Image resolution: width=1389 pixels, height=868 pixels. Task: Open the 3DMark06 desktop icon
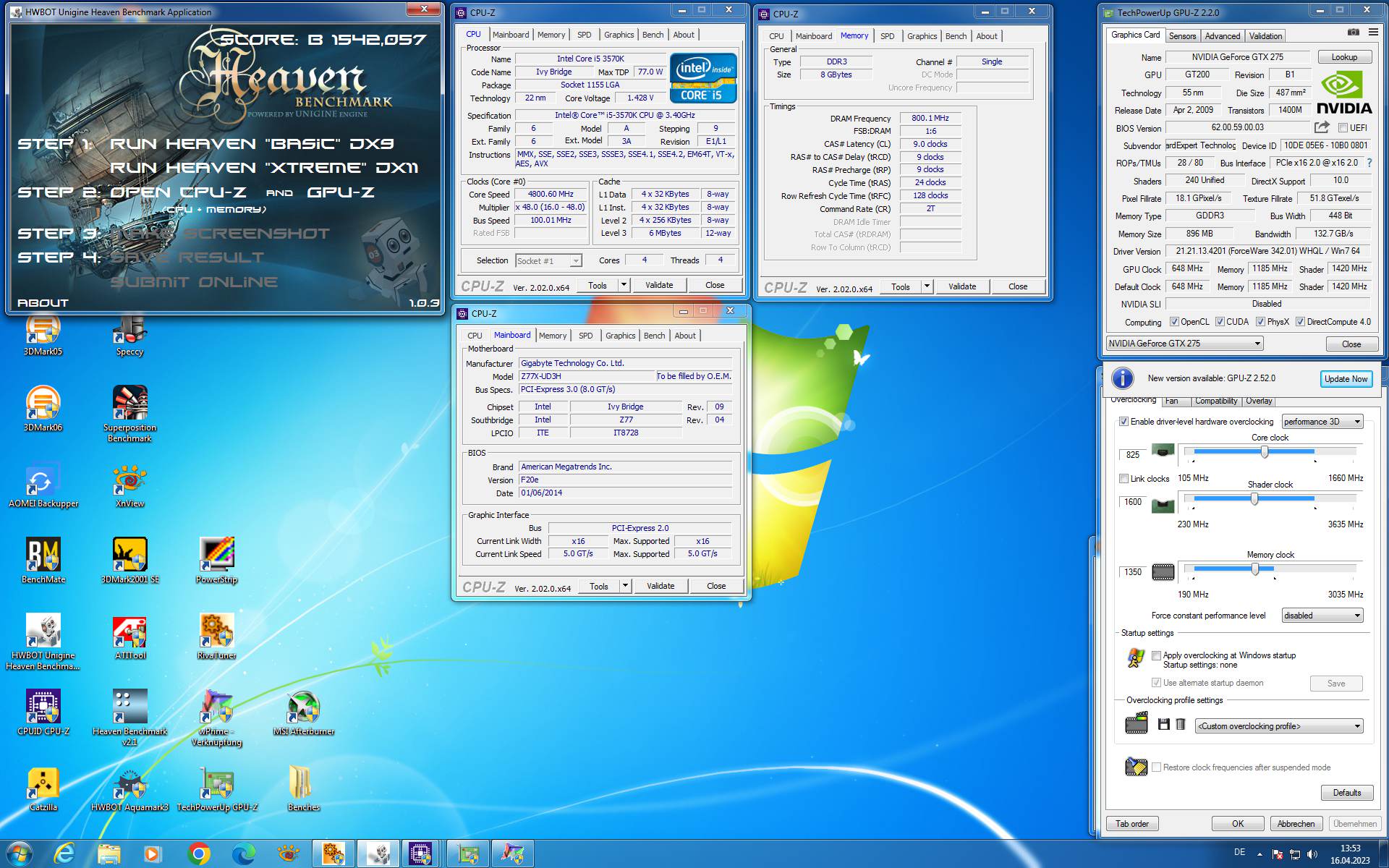coord(43,409)
